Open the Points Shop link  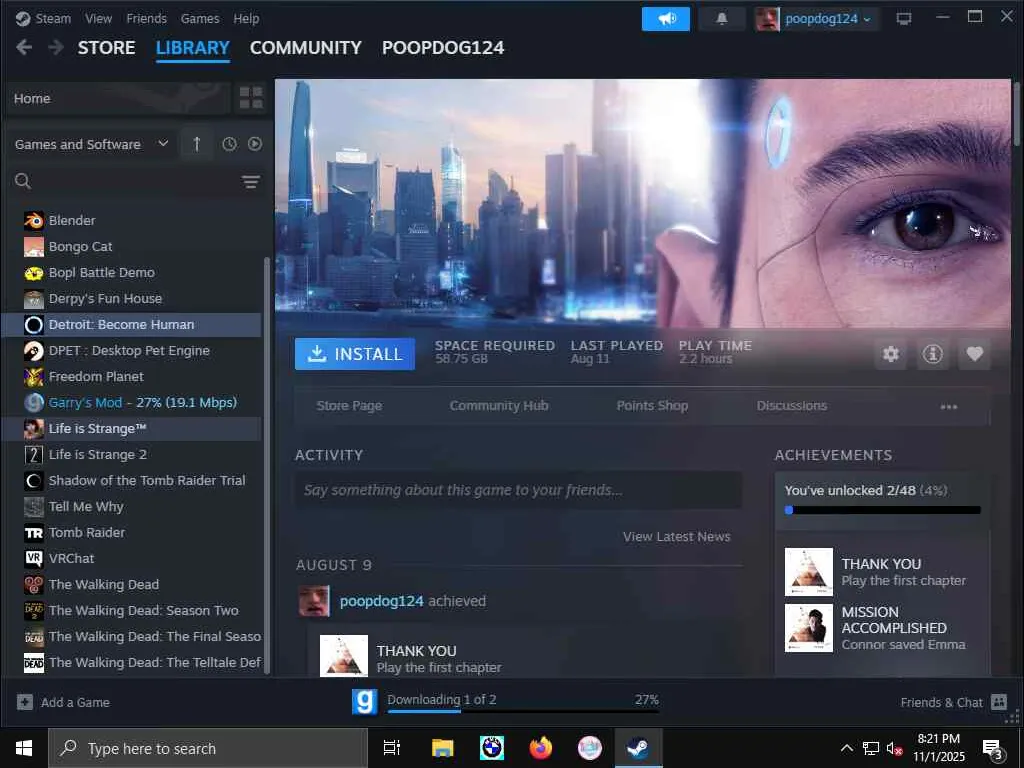[652, 406]
